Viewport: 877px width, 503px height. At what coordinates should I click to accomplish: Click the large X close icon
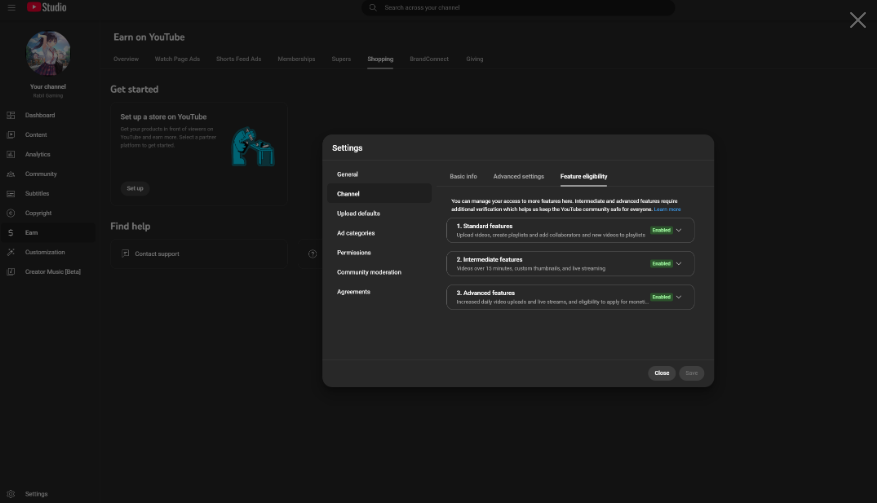click(x=857, y=20)
